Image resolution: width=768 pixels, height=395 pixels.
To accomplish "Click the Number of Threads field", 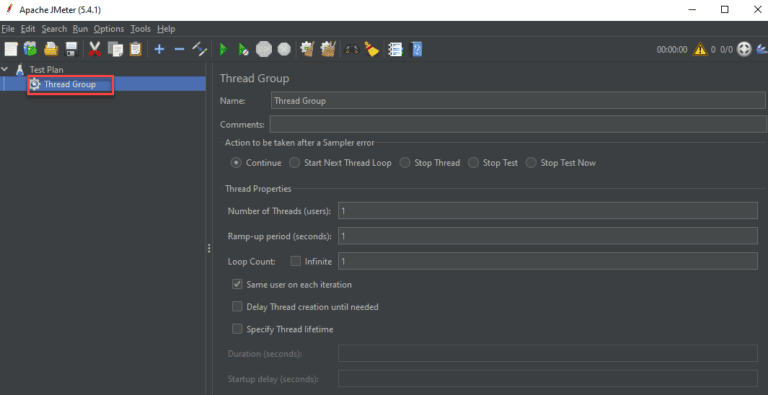I will coord(548,211).
